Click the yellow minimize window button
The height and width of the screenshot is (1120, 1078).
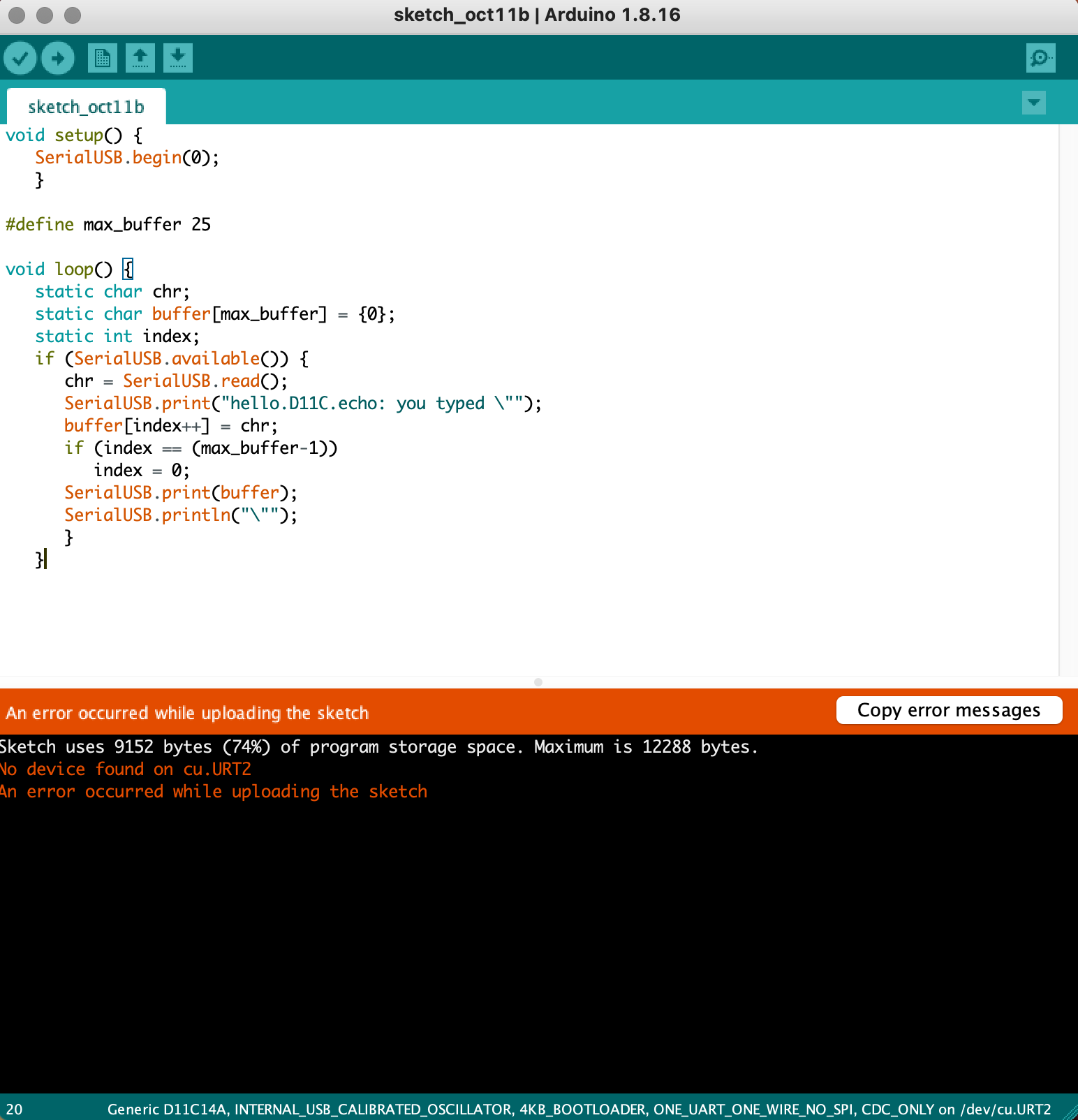click(45, 15)
